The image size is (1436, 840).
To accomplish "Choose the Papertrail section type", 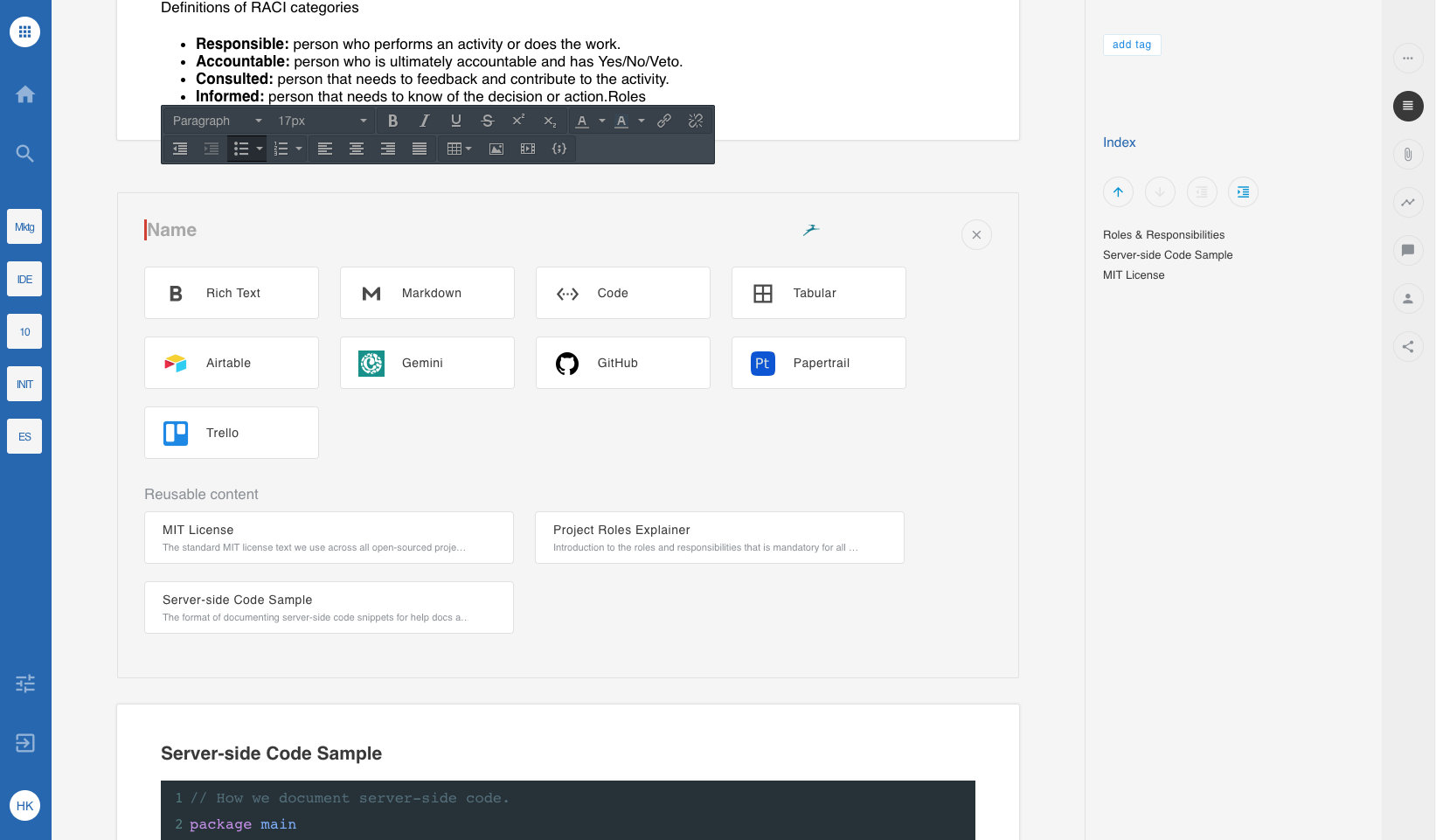I will [819, 363].
